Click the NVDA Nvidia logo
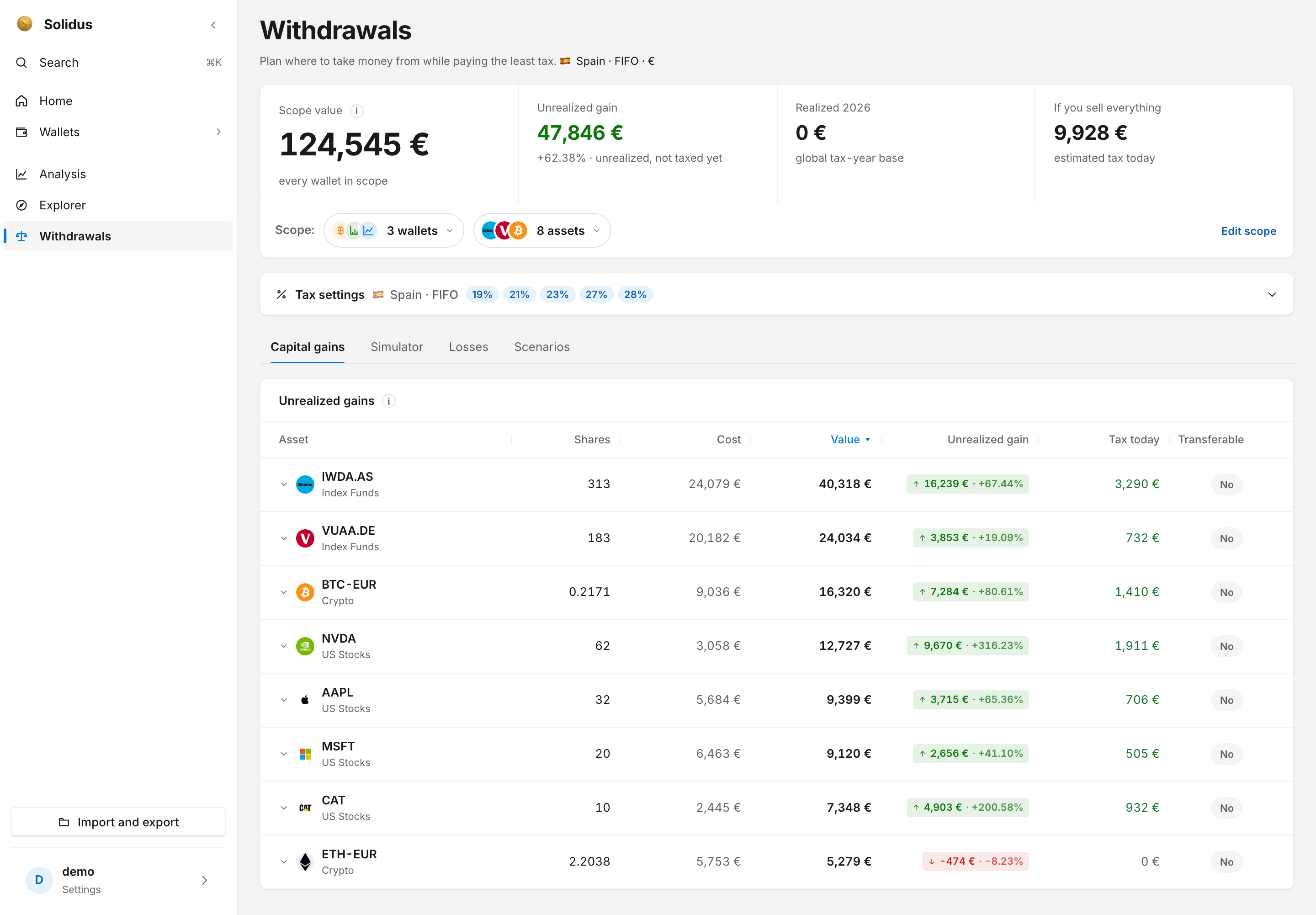1316x915 pixels. click(x=305, y=646)
